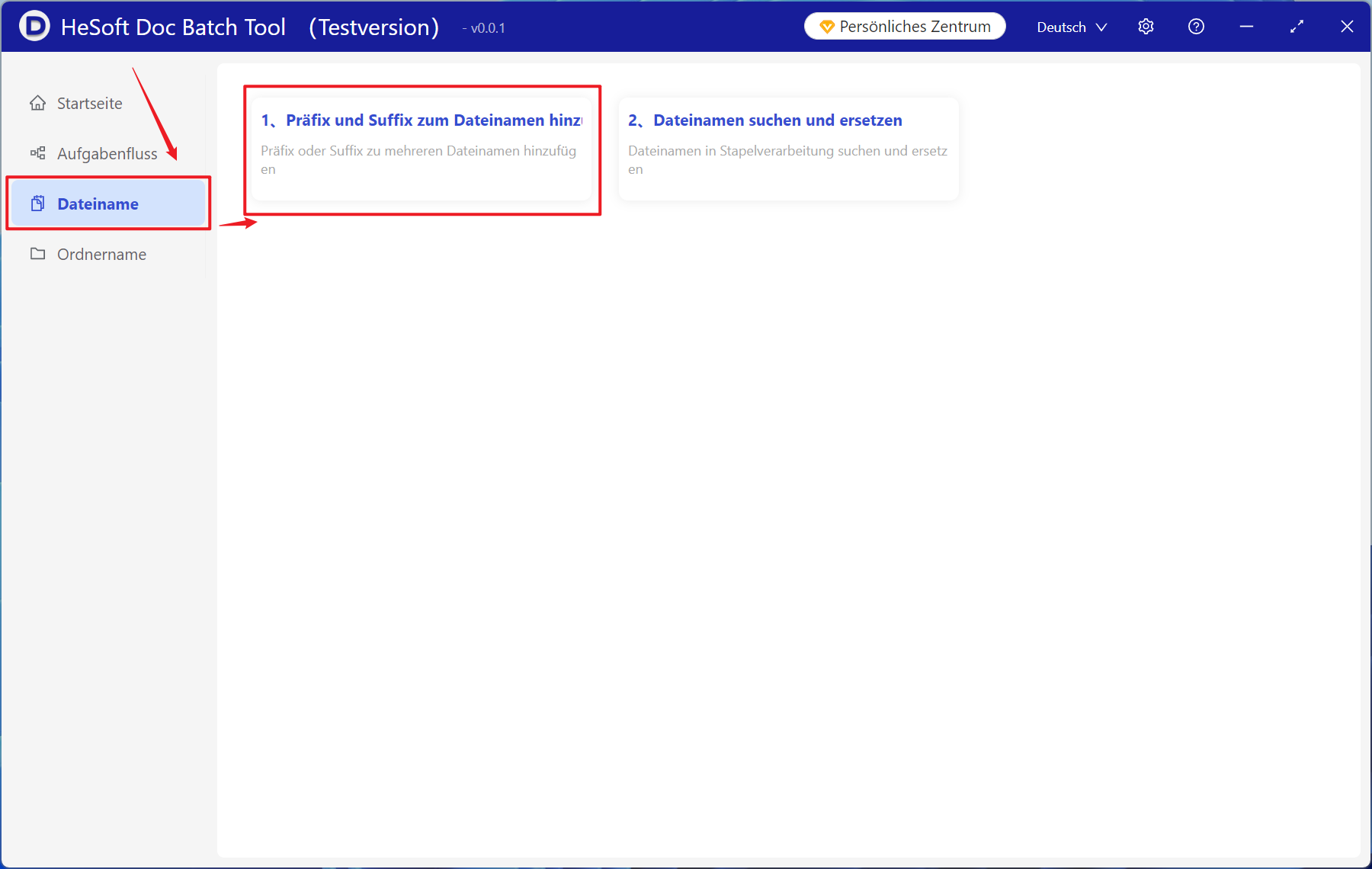The height and width of the screenshot is (869, 1372).
Task: Open help via the question mark icon
Action: [x=1196, y=27]
